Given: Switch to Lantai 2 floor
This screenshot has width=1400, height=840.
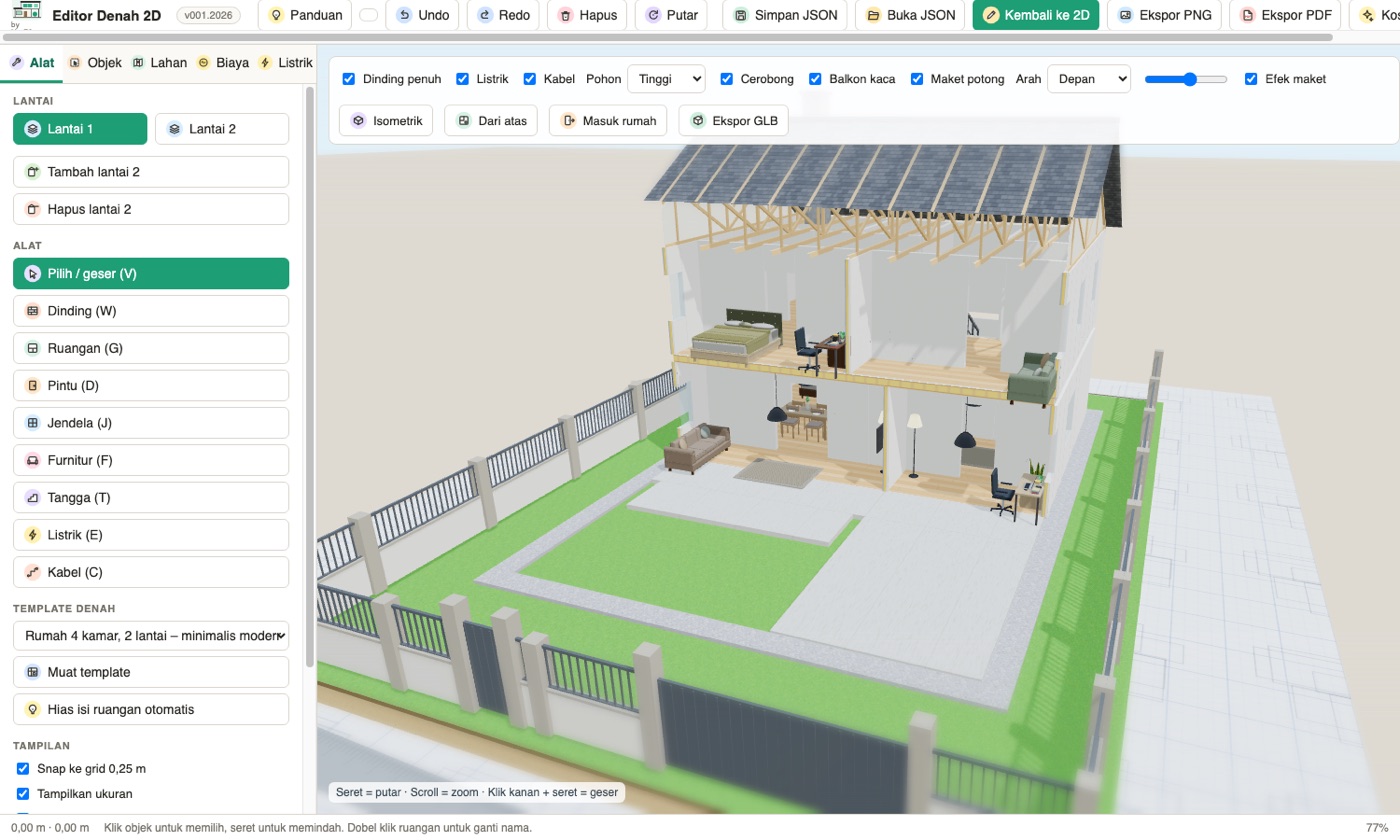Looking at the screenshot, I should [x=222, y=129].
